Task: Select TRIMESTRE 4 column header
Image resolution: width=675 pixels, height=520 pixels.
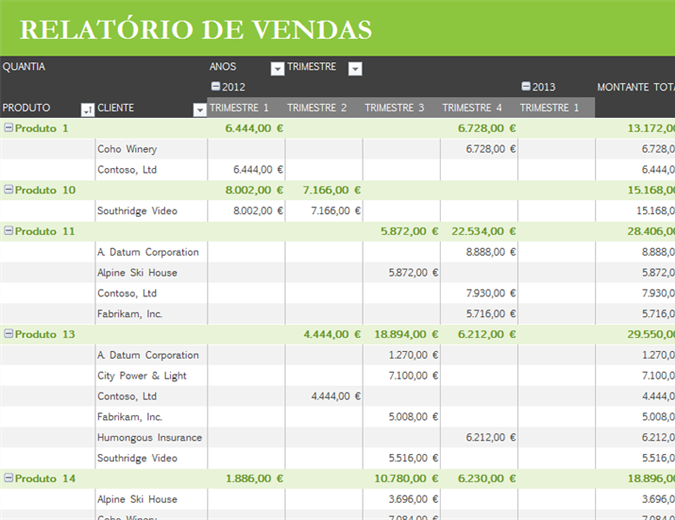Action: tap(472, 108)
